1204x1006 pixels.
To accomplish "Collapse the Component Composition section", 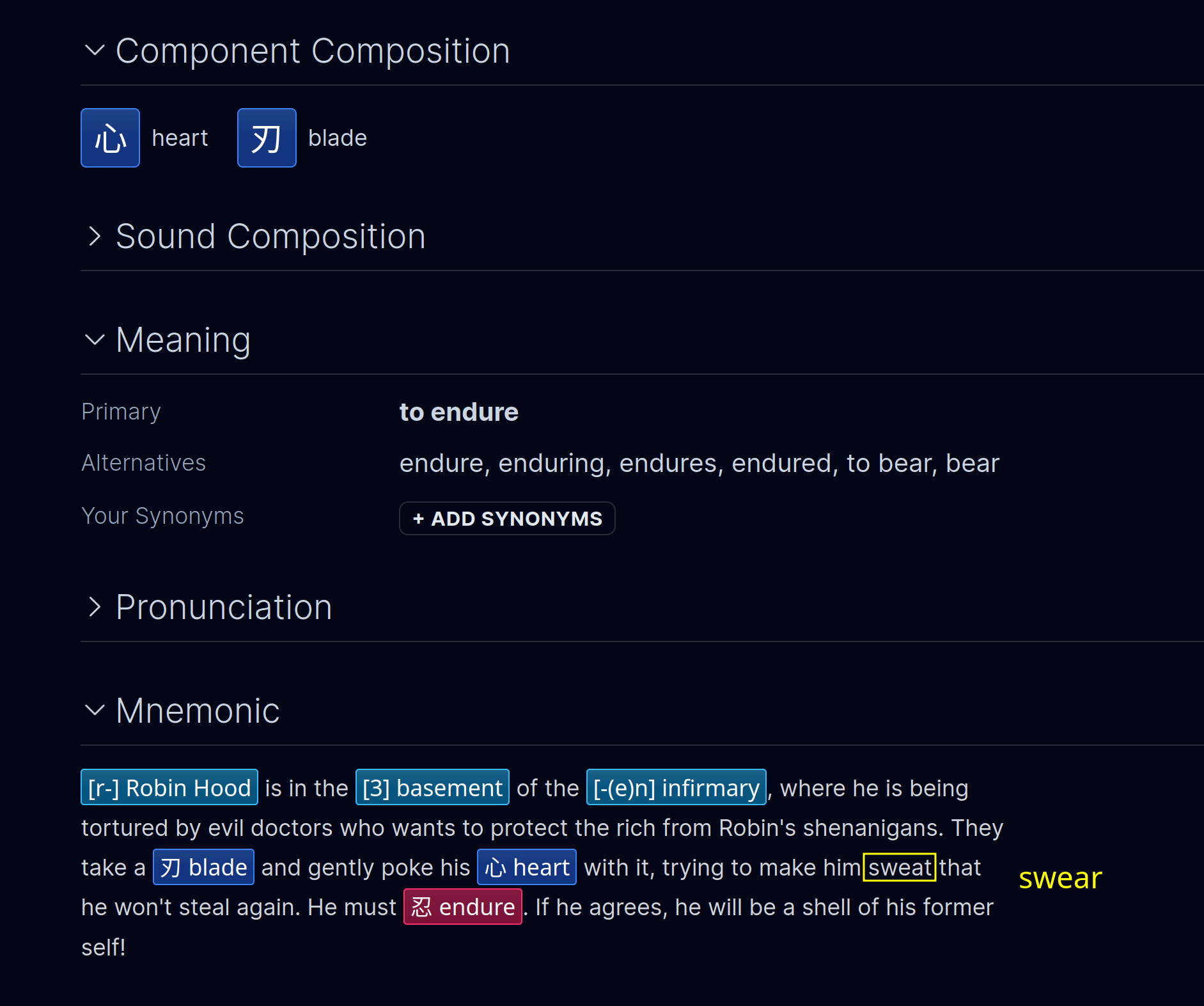I will 95,51.
